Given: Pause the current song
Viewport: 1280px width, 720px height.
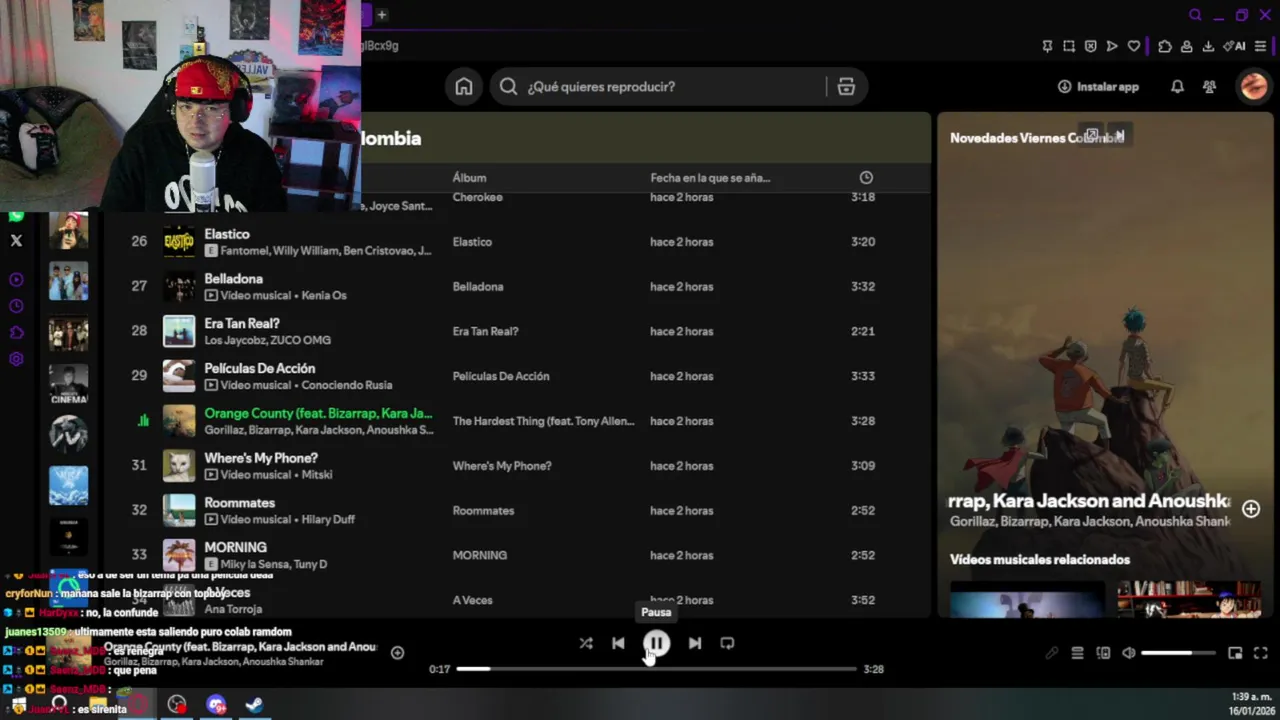Looking at the screenshot, I should click(x=656, y=643).
